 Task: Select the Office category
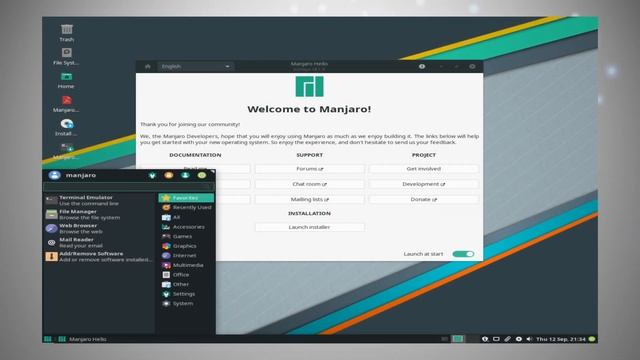(x=186, y=275)
